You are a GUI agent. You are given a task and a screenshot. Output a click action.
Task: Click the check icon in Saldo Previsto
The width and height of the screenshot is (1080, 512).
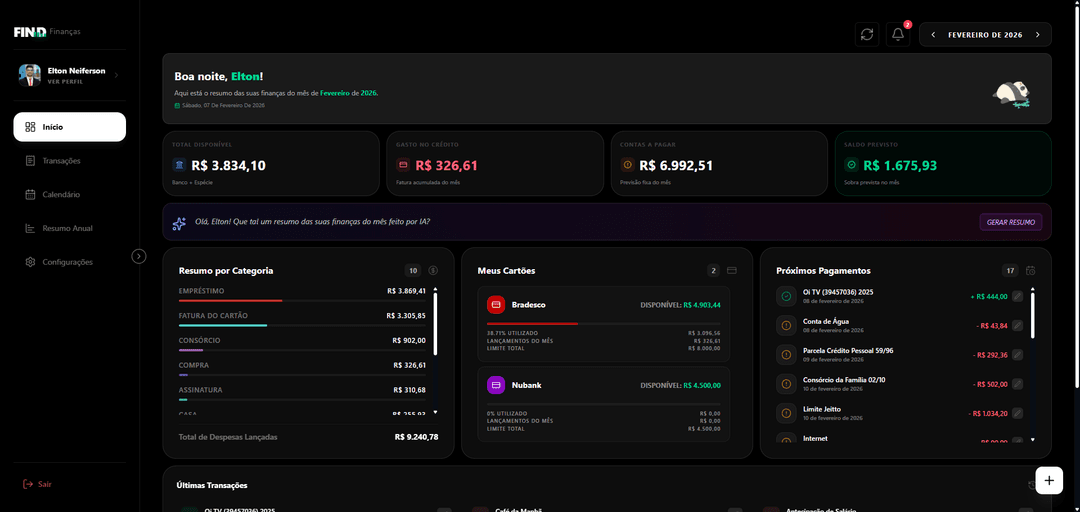851,165
